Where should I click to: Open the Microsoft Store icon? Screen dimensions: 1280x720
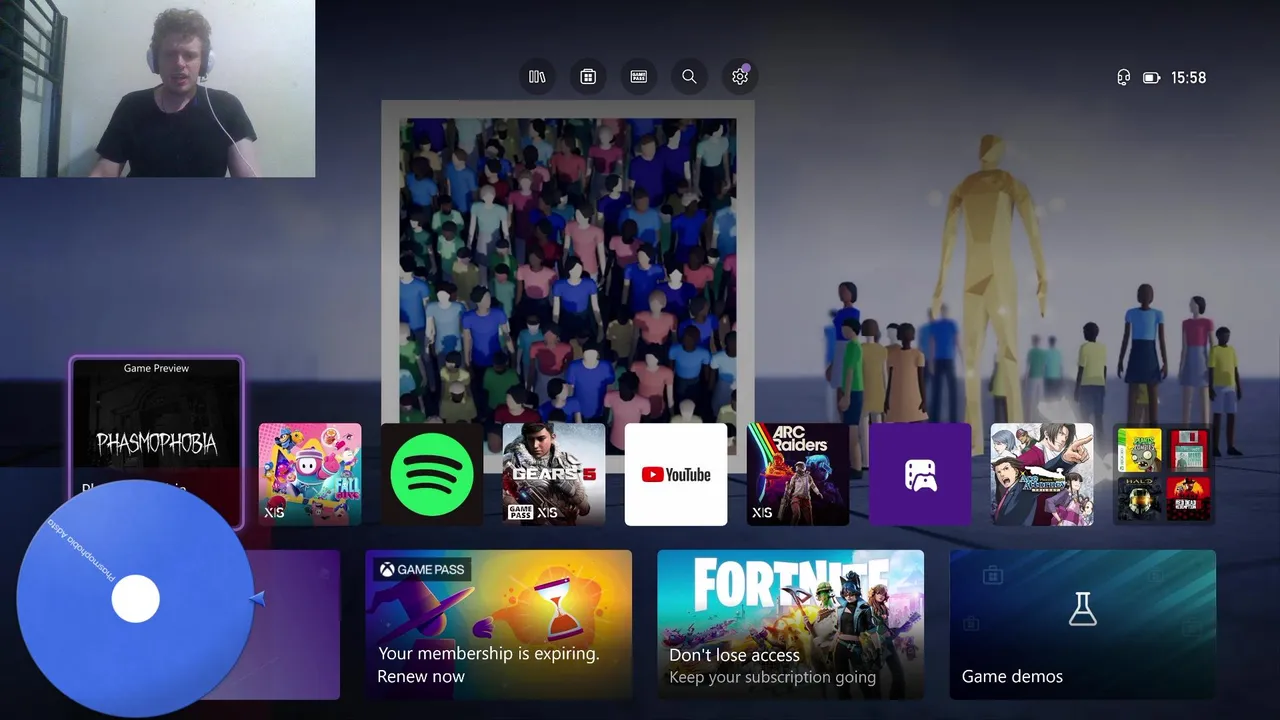pyautogui.click(x=588, y=77)
